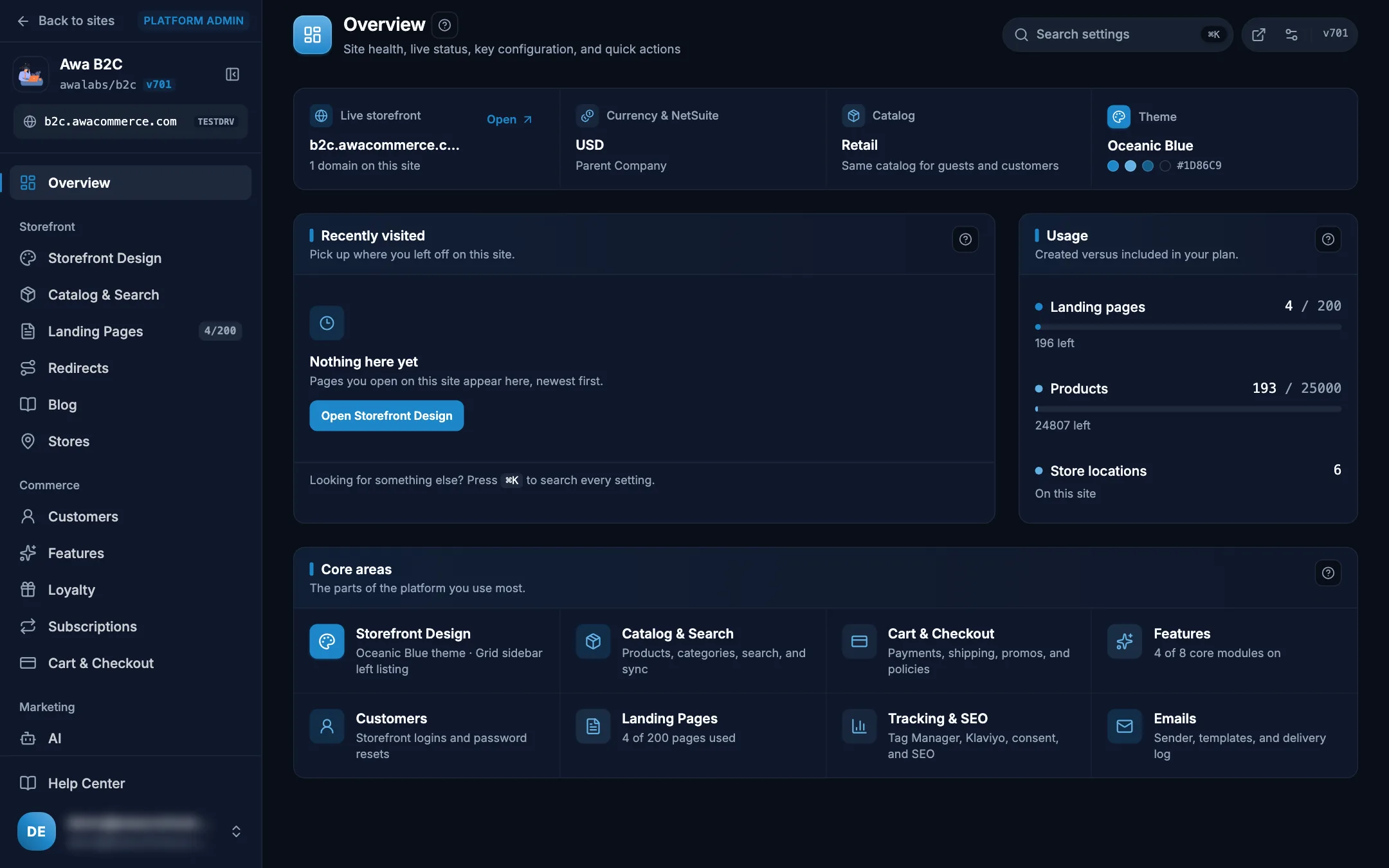
Task: Click the #1D86C9 theme color label
Action: 1199,165
